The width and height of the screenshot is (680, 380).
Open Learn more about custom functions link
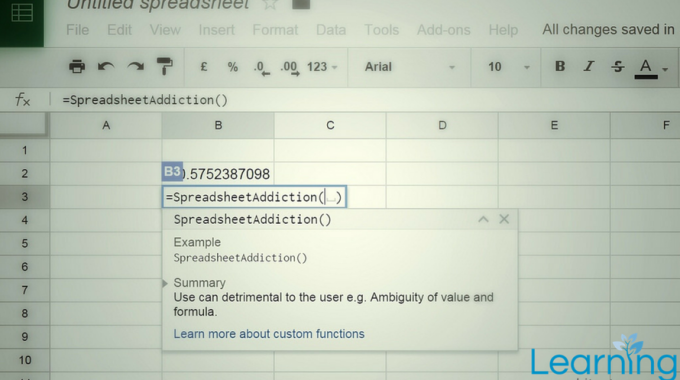click(269, 334)
